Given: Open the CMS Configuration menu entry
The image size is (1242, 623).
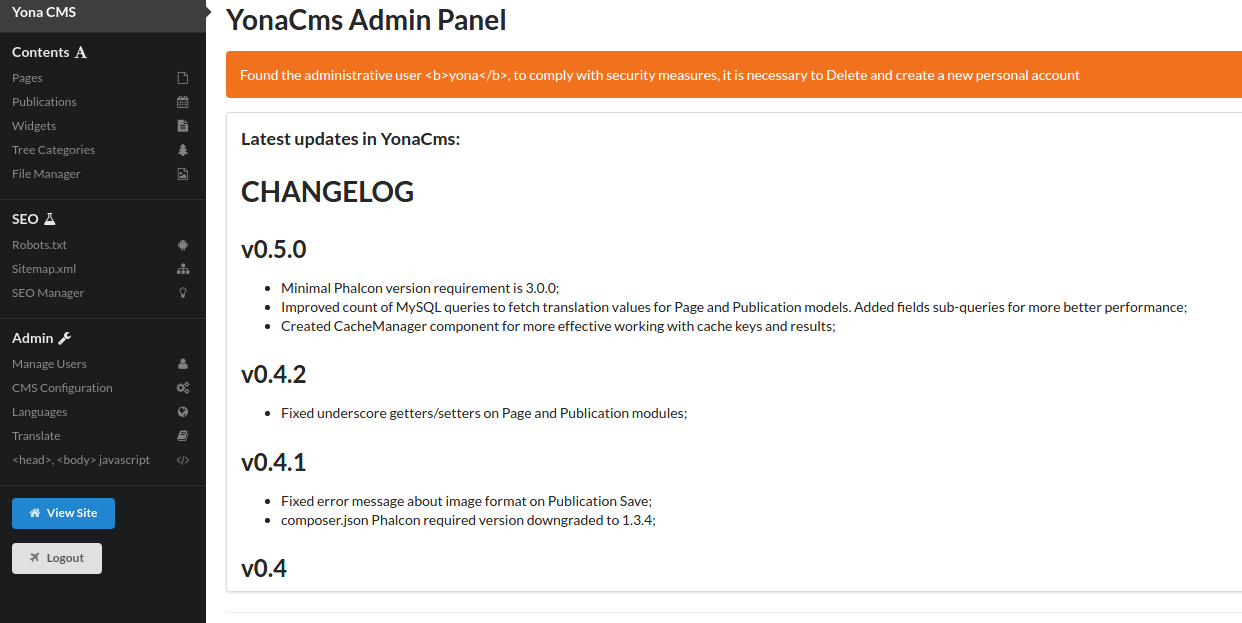Looking at the screenshot, I should point(62,388).
